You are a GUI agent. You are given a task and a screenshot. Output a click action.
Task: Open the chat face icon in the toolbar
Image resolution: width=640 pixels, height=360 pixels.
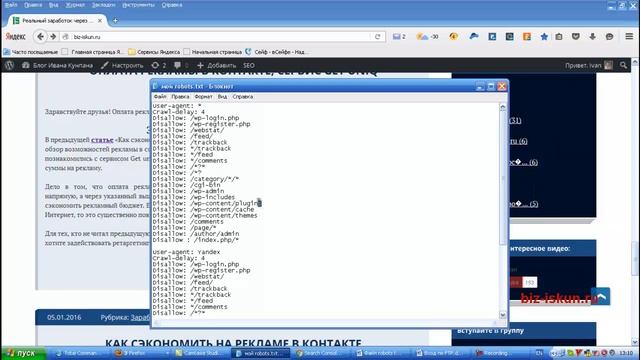coord(609,36)
